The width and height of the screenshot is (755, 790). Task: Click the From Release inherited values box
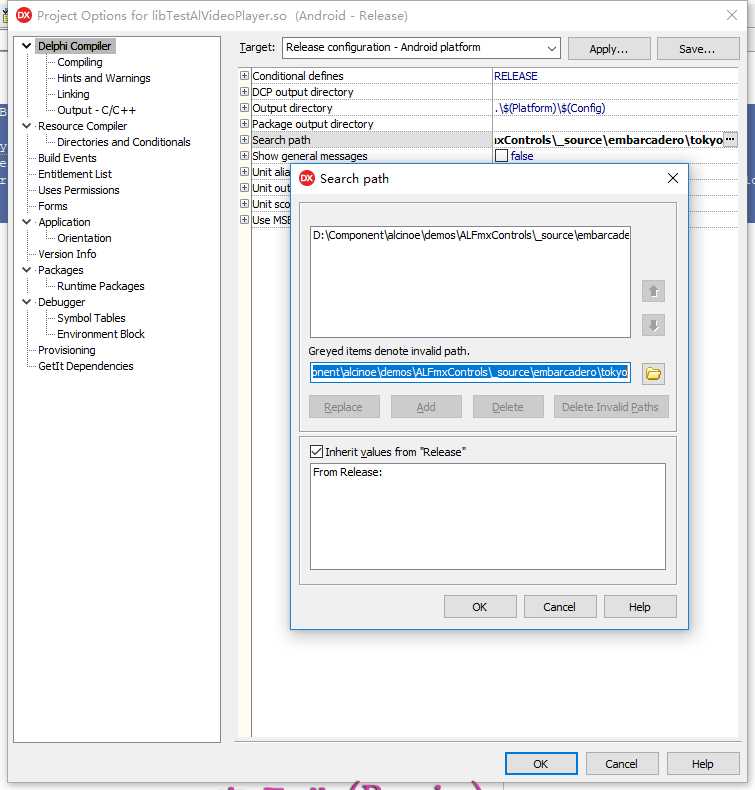pyautogui.click(x=488, y=516)
